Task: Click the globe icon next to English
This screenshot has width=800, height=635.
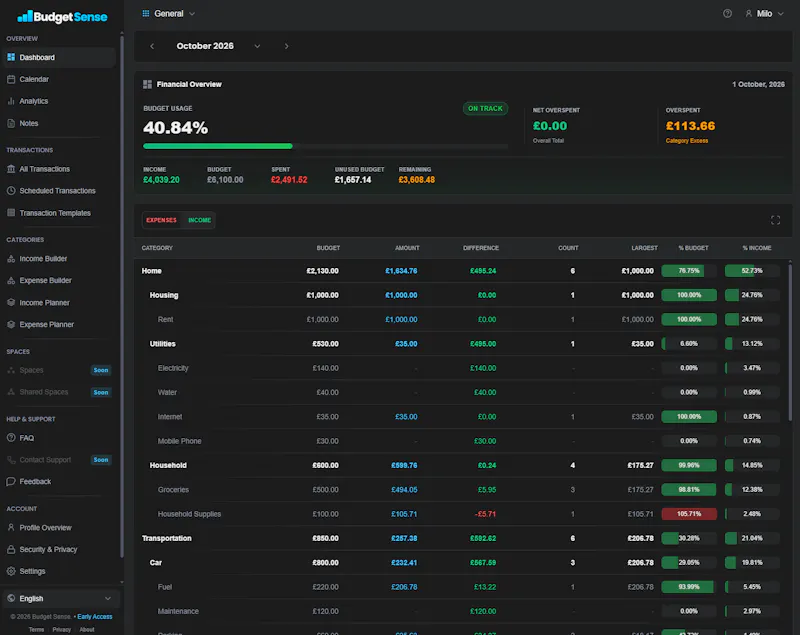Action: (x=11, y=598)
